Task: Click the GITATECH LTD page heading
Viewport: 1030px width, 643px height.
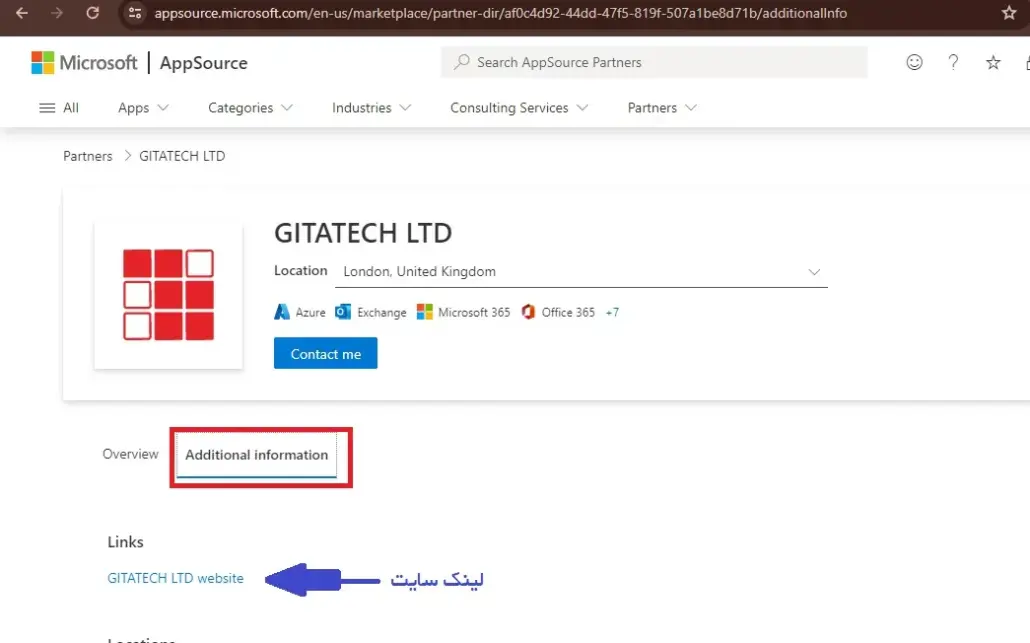Action: [363, 233]
